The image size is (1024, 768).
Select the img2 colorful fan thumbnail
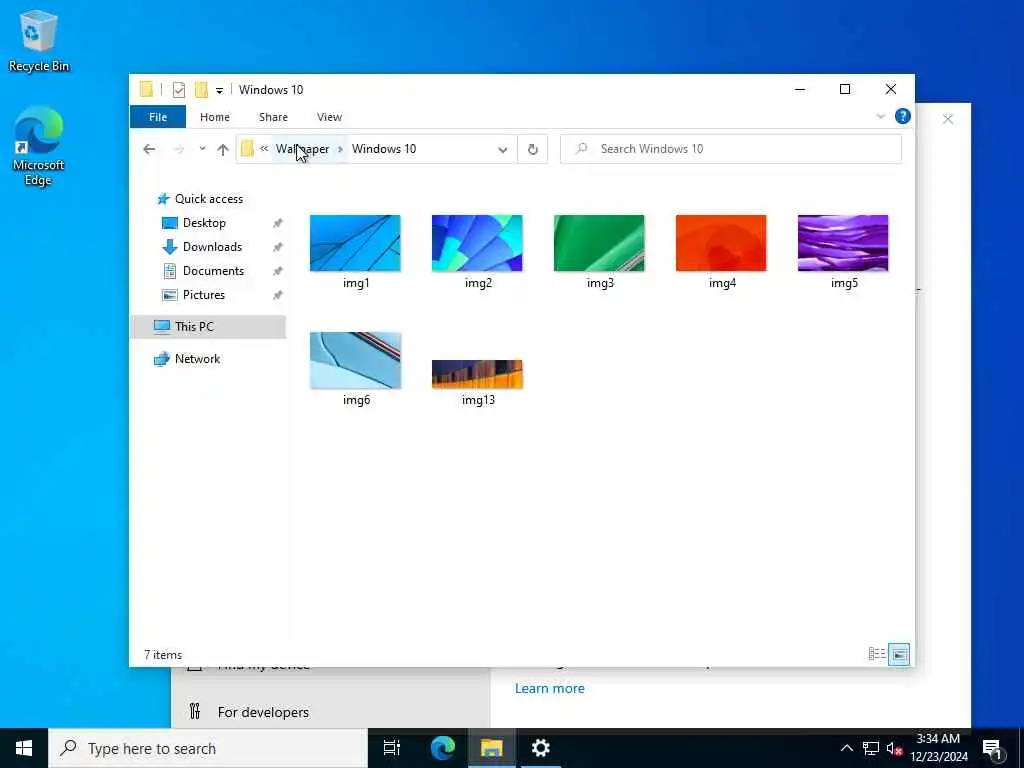[477, 243]
